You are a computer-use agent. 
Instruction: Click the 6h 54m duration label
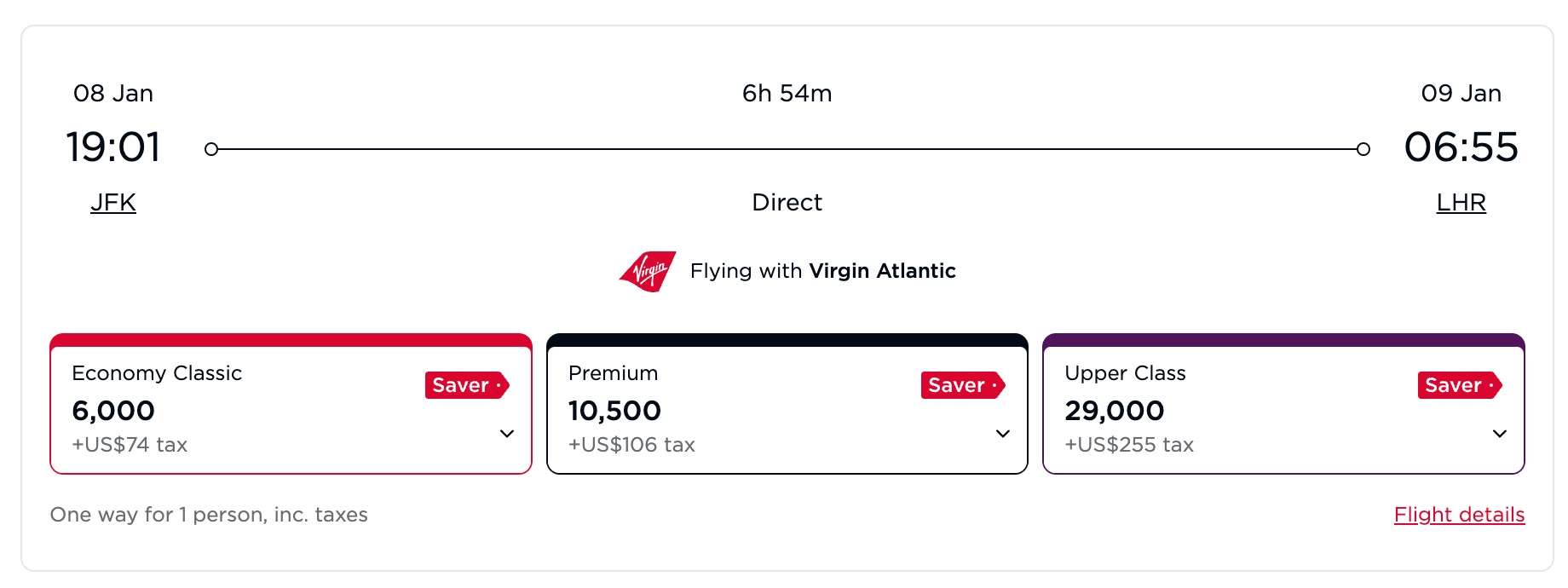(x=786, y=94)
